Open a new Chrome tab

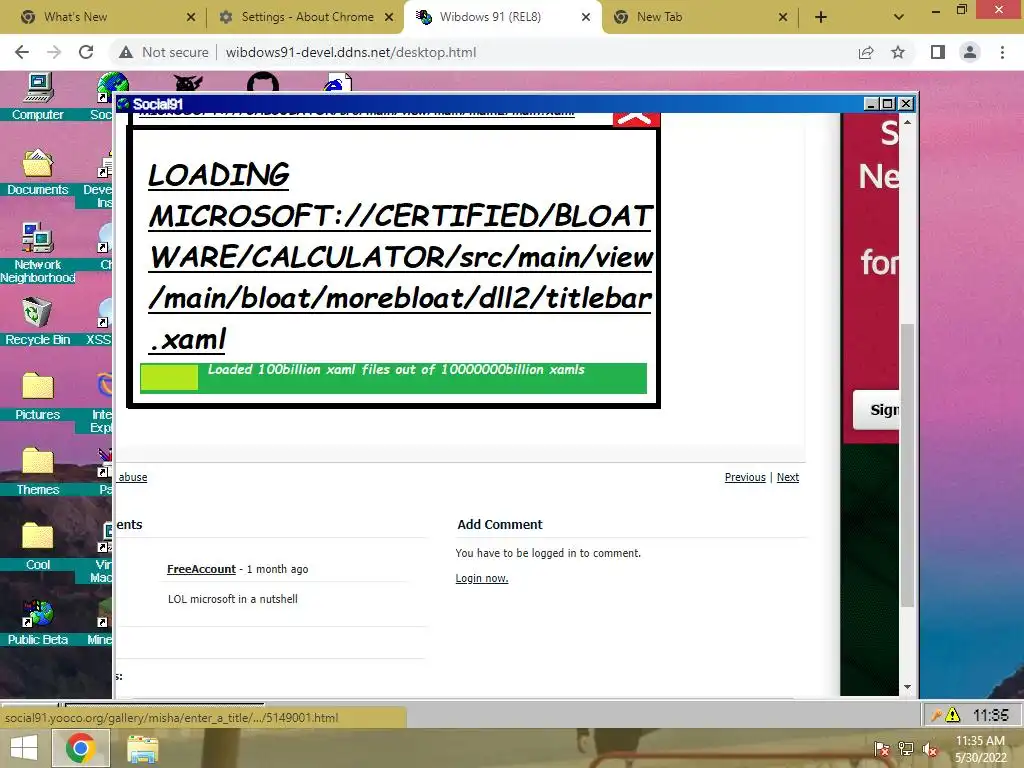coord(821,17)
